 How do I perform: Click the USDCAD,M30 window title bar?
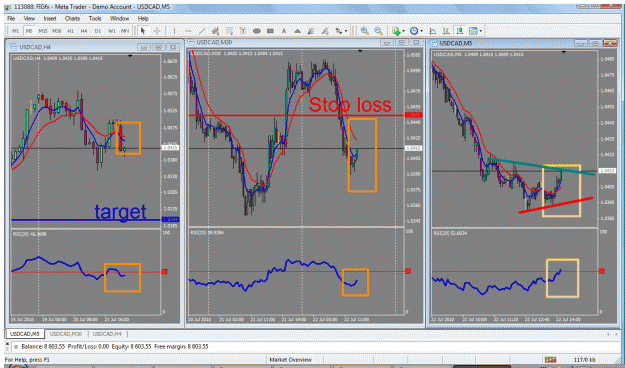tap(305, 42)
